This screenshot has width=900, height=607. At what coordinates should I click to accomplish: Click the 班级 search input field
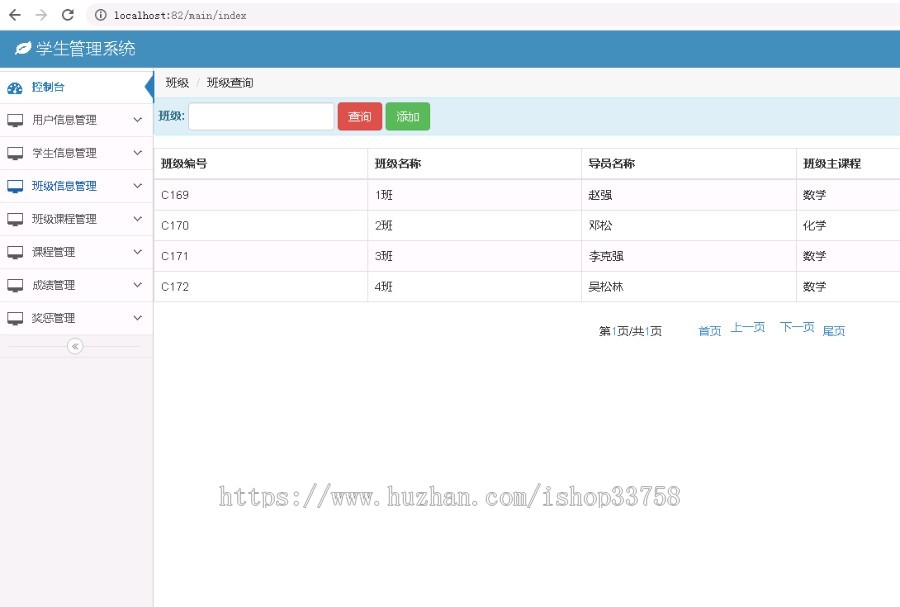click(261, 116)
